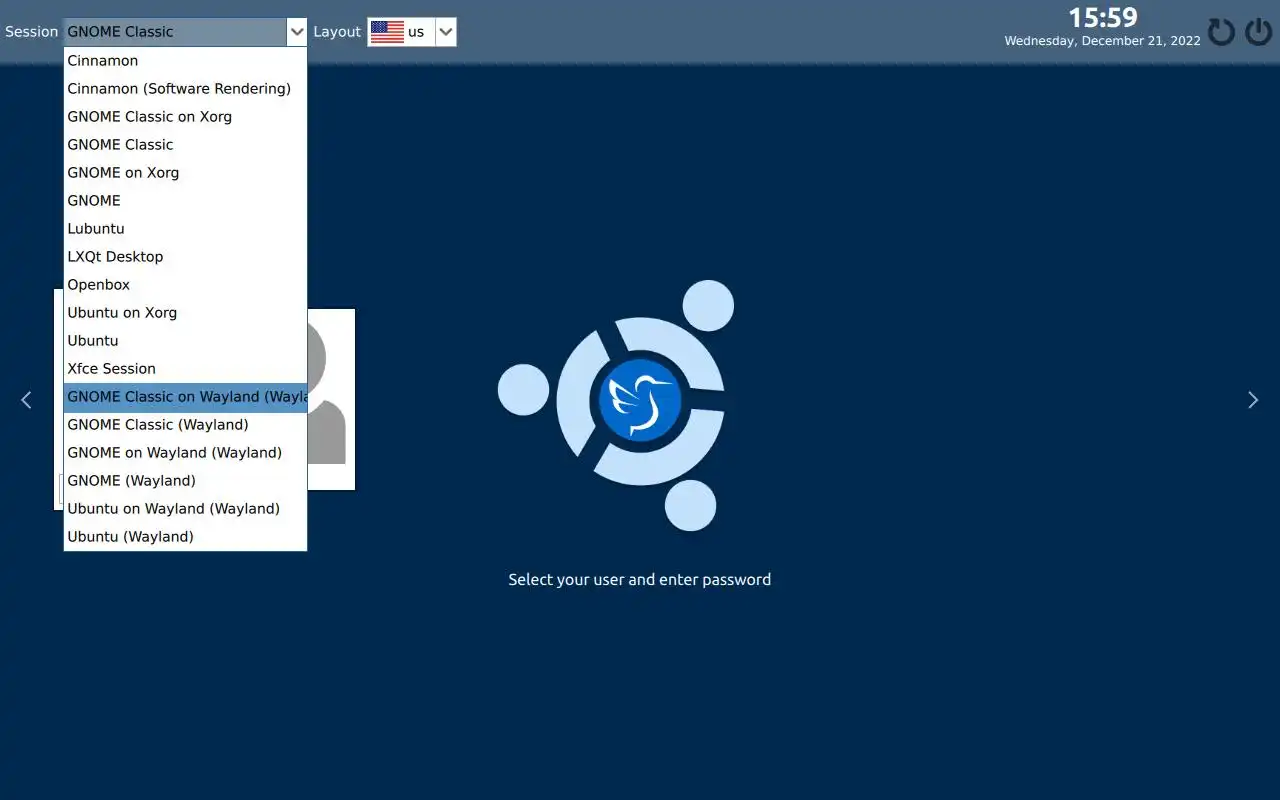Screen dimensions: 1280x800
Task: Click the reboot icon
Action: click(x=1221, y=32)
